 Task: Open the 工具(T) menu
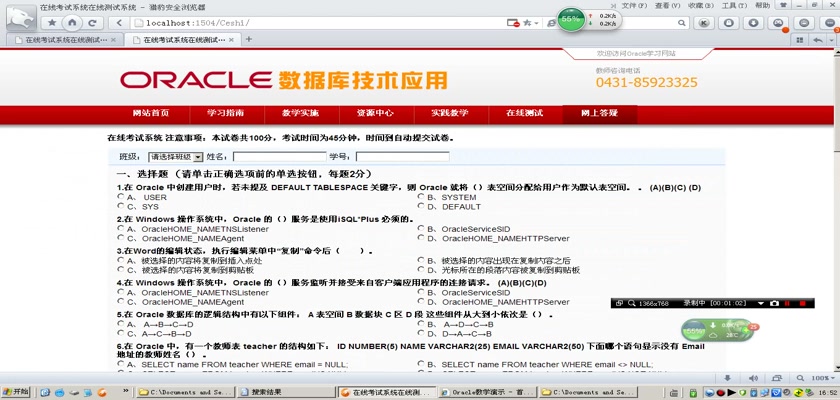[x=734, y=5]
